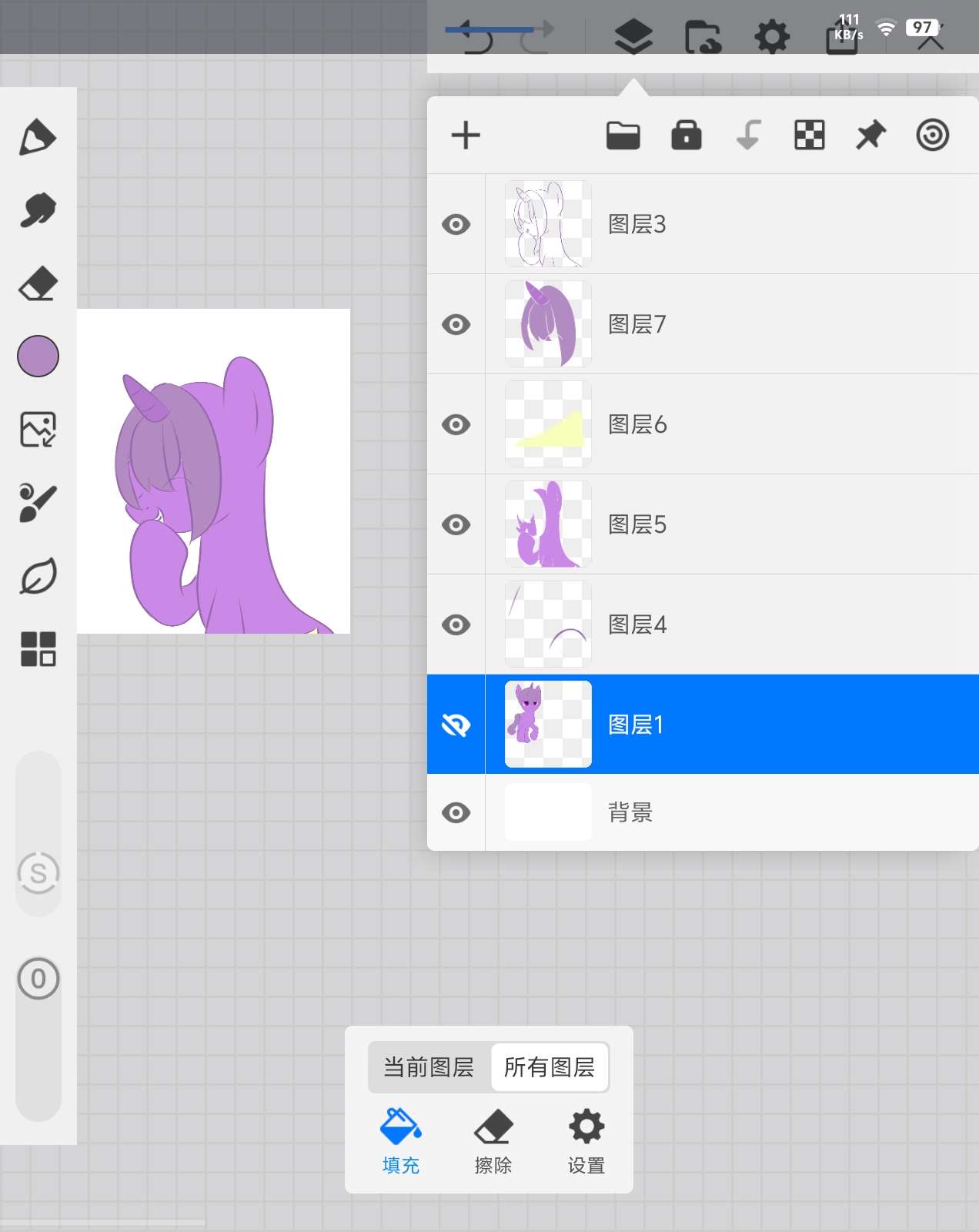Image resolution: width=979 pixels, height=1232 pixels.
Task: Click the 擦除 erase button
Action: [493, 1141]
